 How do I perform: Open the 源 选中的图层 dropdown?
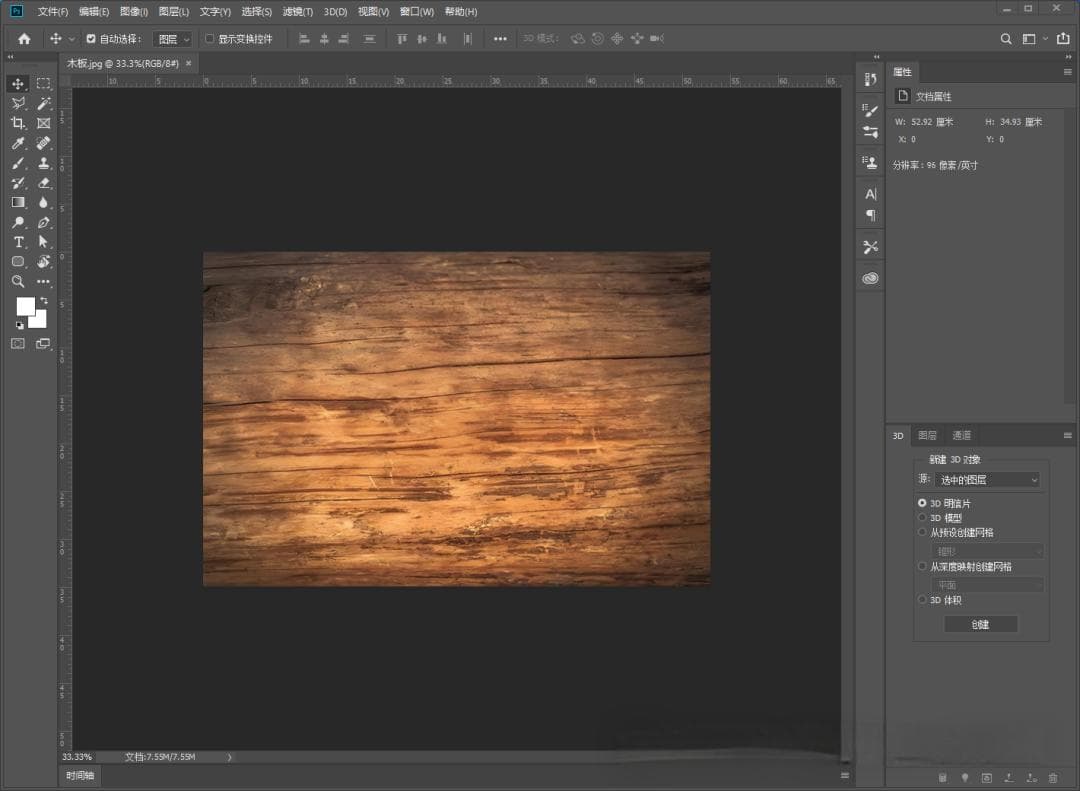pyautogui.click(x=988, y=480)
